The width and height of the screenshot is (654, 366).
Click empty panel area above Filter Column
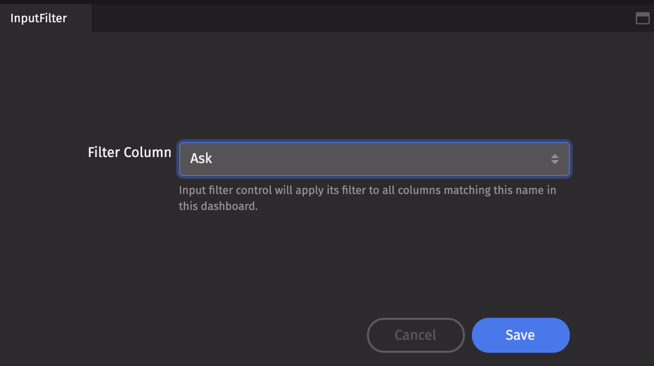(327, 85)
